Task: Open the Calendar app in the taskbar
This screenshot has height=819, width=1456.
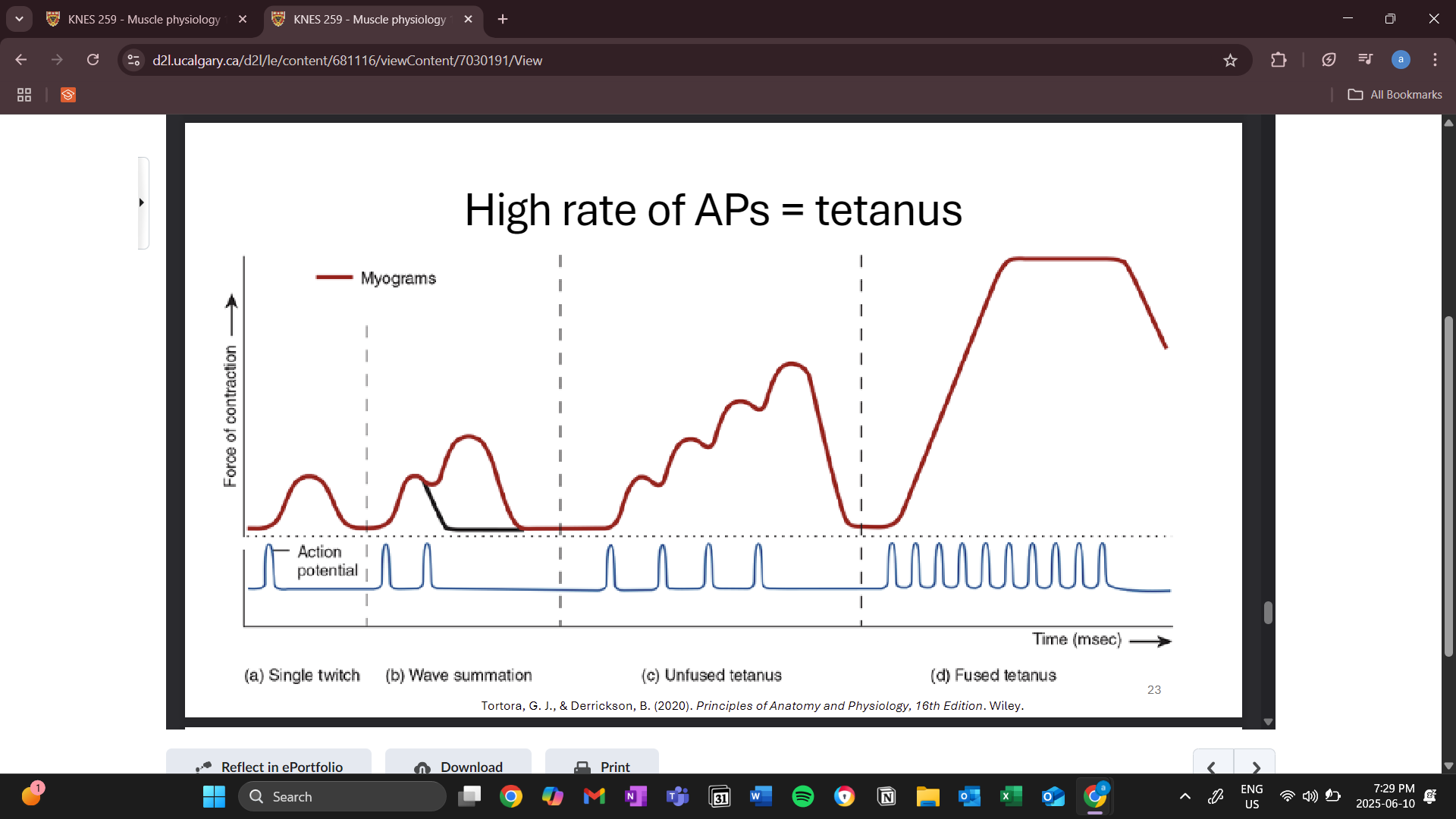Action: [x=719, y=796]
